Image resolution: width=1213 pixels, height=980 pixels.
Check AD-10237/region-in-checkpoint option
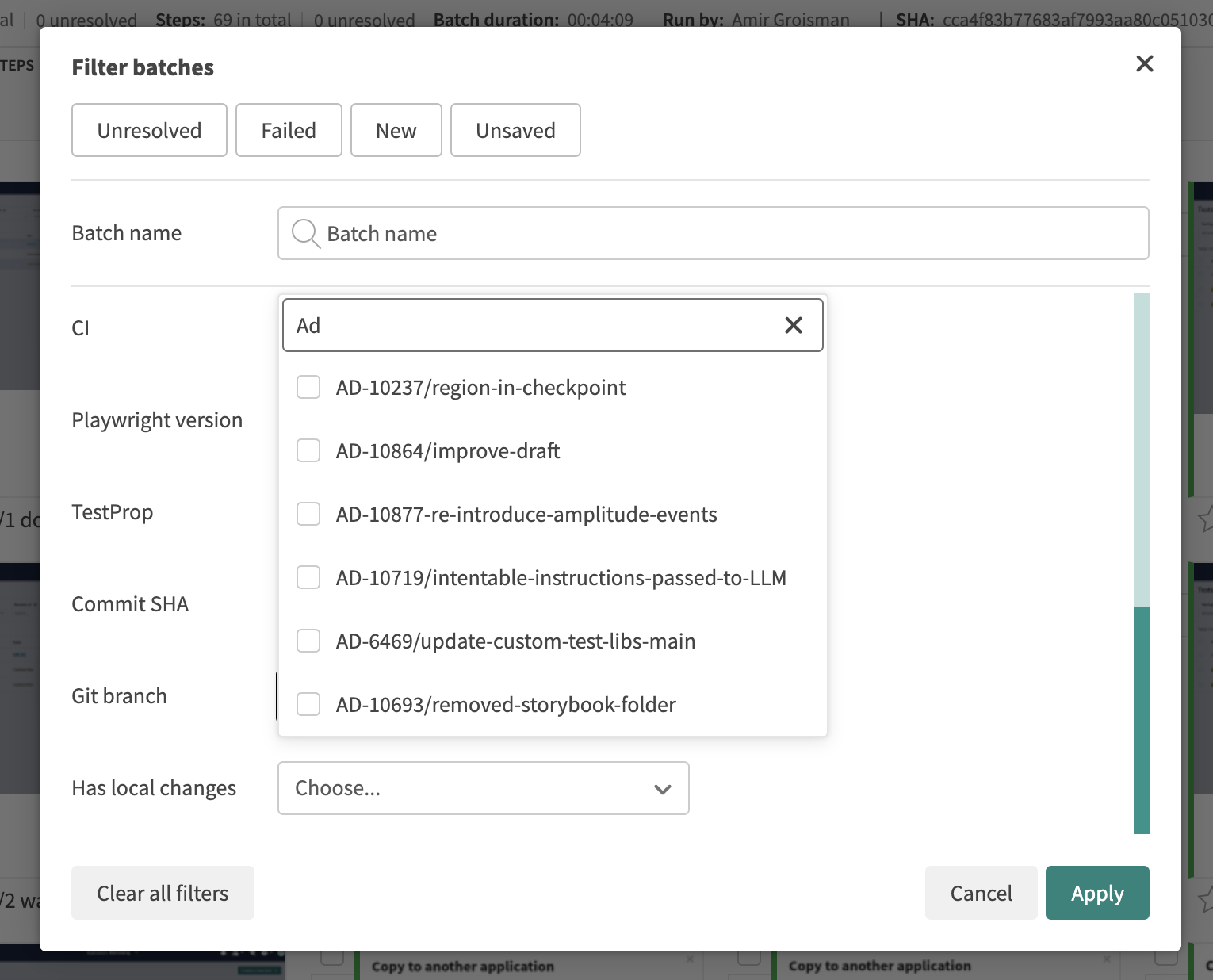(x=308, y=388)
